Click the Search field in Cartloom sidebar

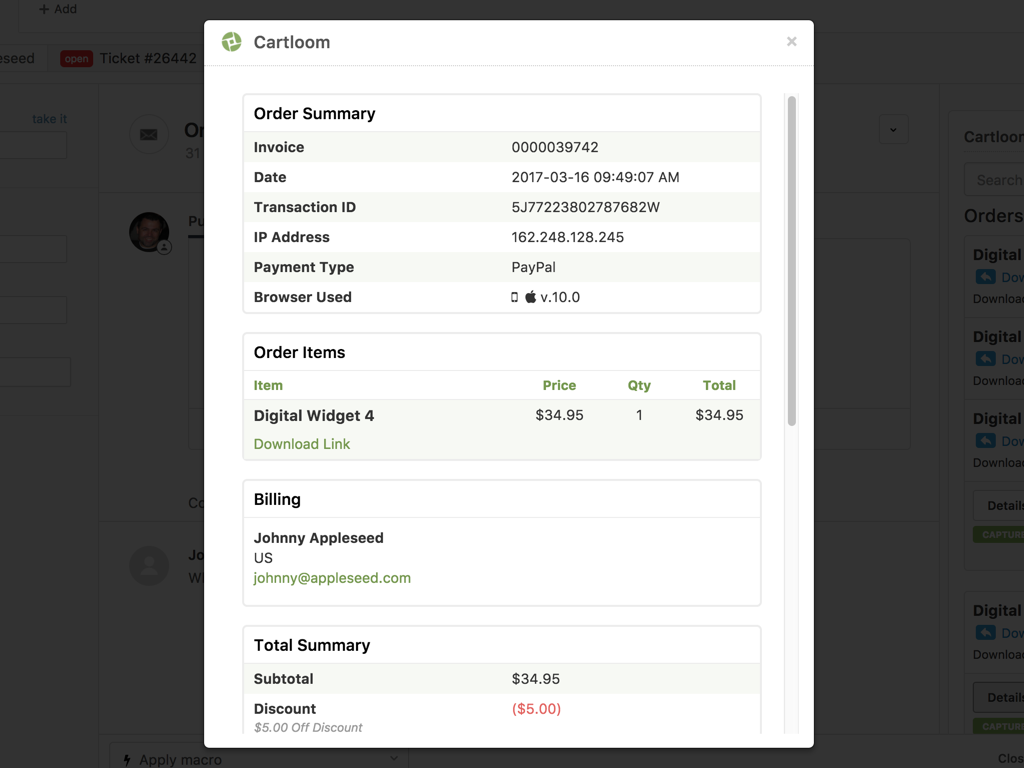(995, 180)
